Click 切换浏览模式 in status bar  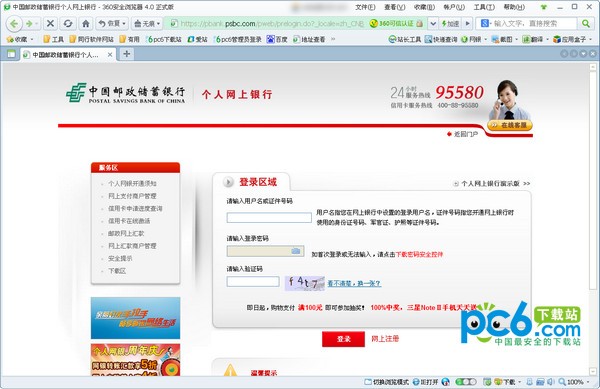386,382
